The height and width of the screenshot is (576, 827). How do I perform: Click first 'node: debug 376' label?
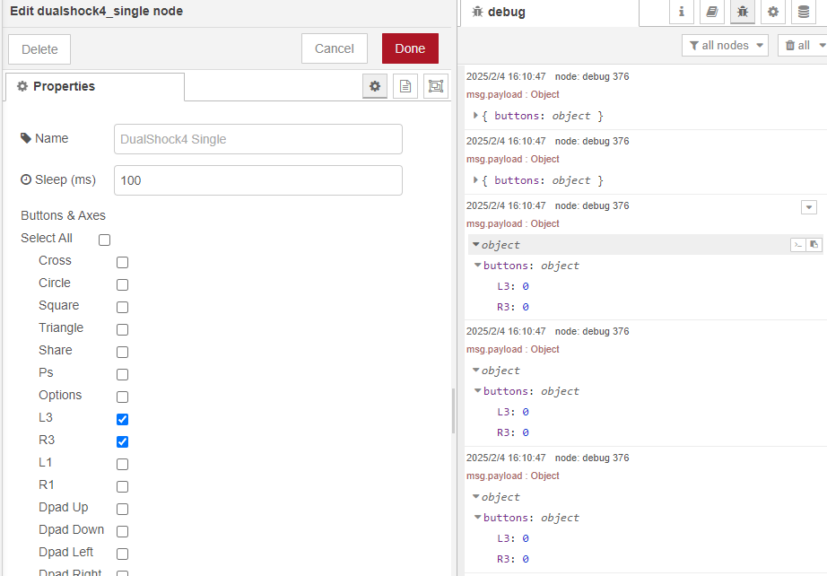pyautogui.click(x=592, y=76)
